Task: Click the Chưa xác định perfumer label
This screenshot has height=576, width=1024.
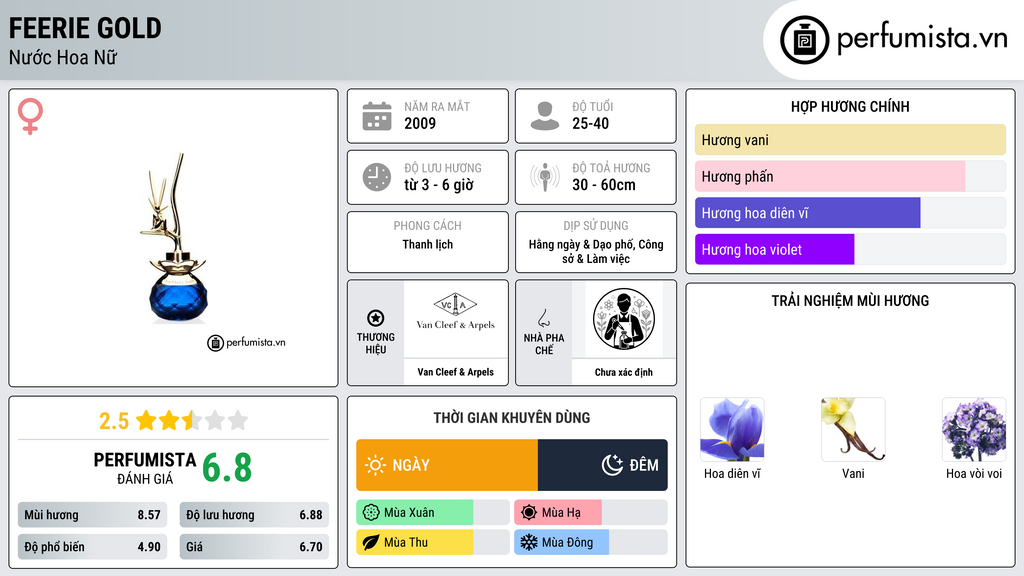Action: (x=624, y=372)
